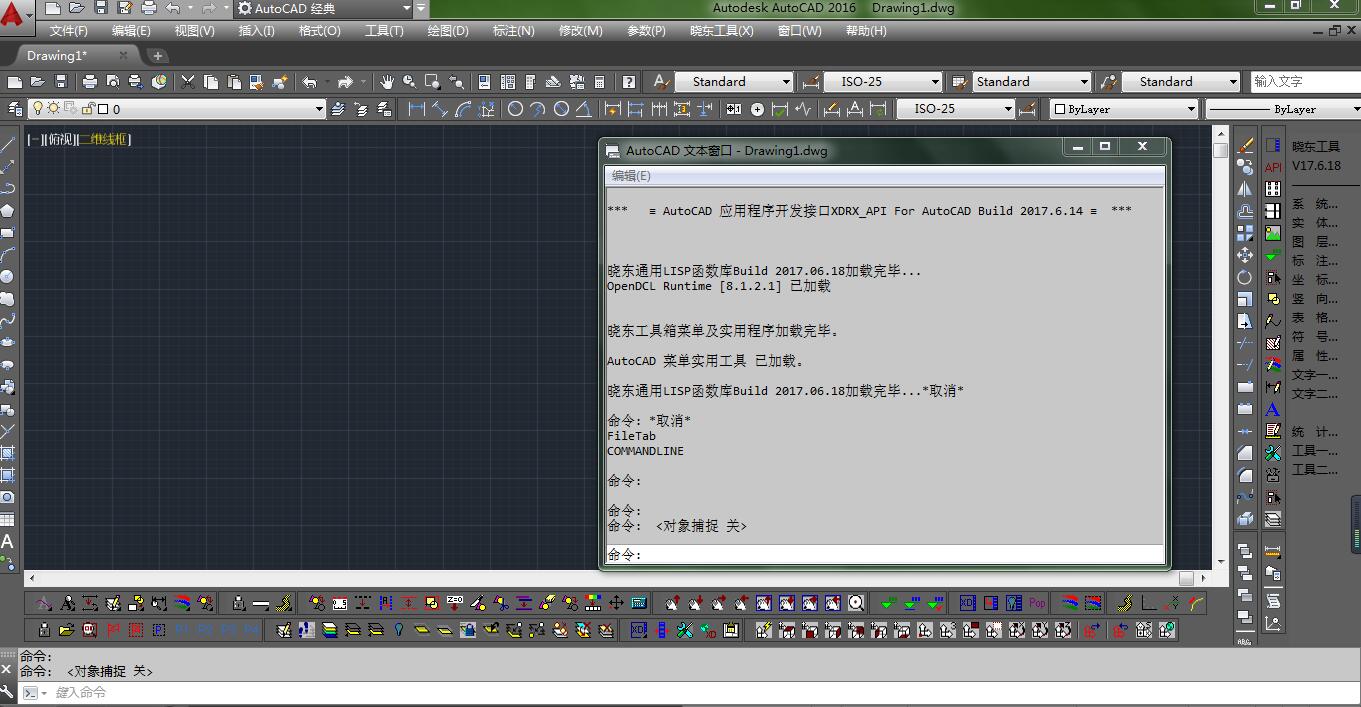Expand Quick Access toolbar customize arrow
The height and width of the screenshot is (707, 1361).
point(421,9)
